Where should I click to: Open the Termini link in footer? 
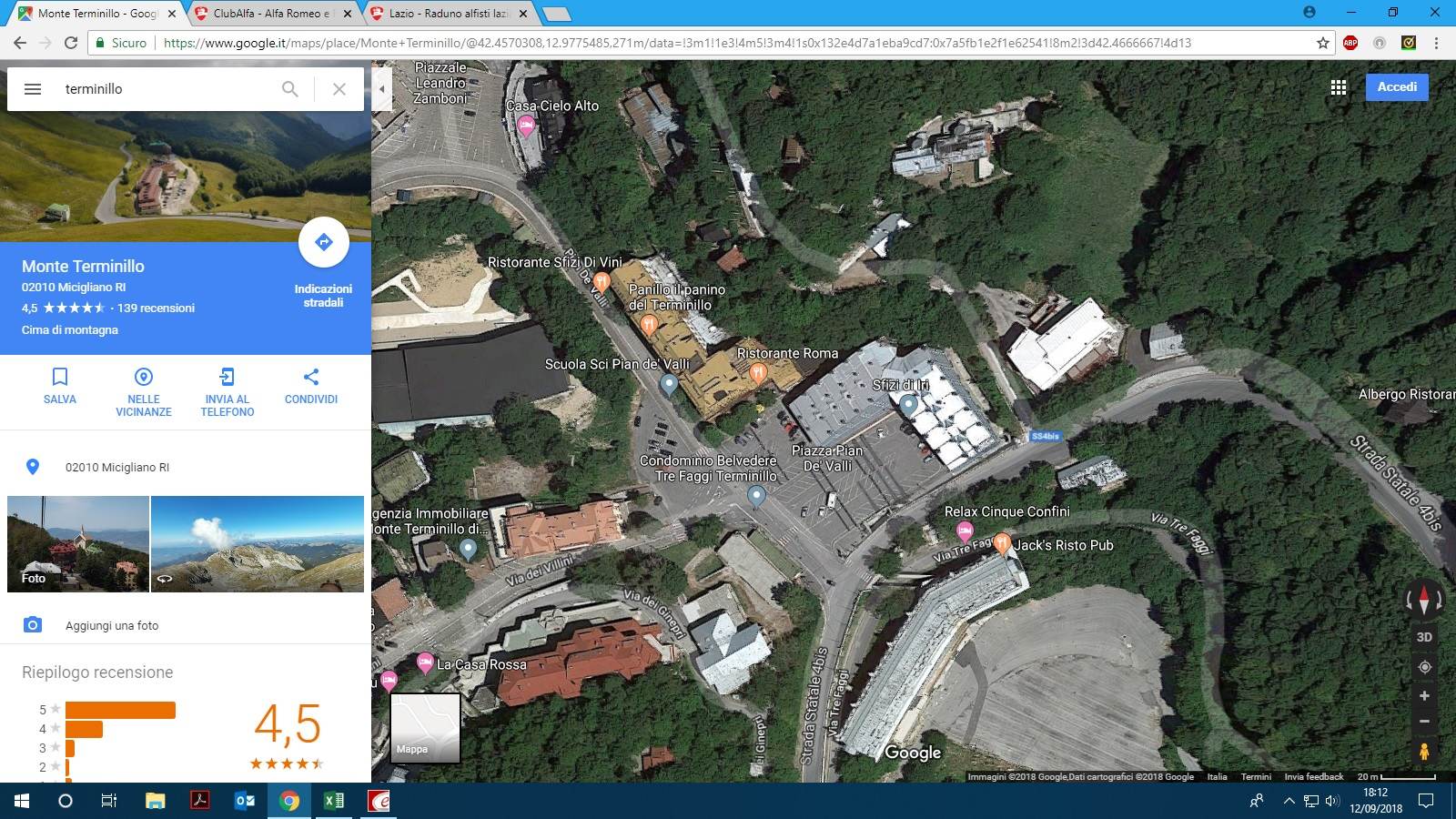coord(1256,776)
